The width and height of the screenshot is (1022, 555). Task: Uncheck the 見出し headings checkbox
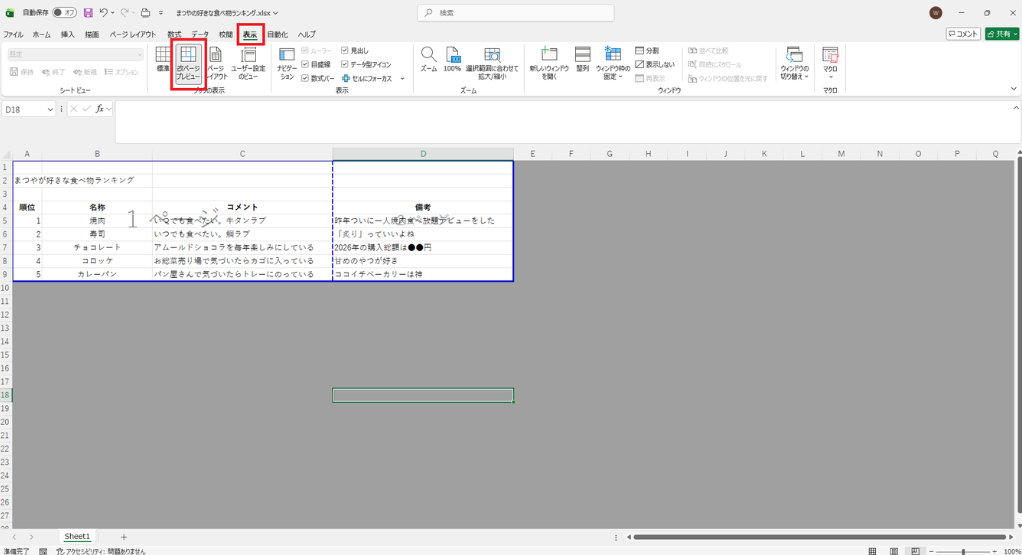click(x=345, y=50)
